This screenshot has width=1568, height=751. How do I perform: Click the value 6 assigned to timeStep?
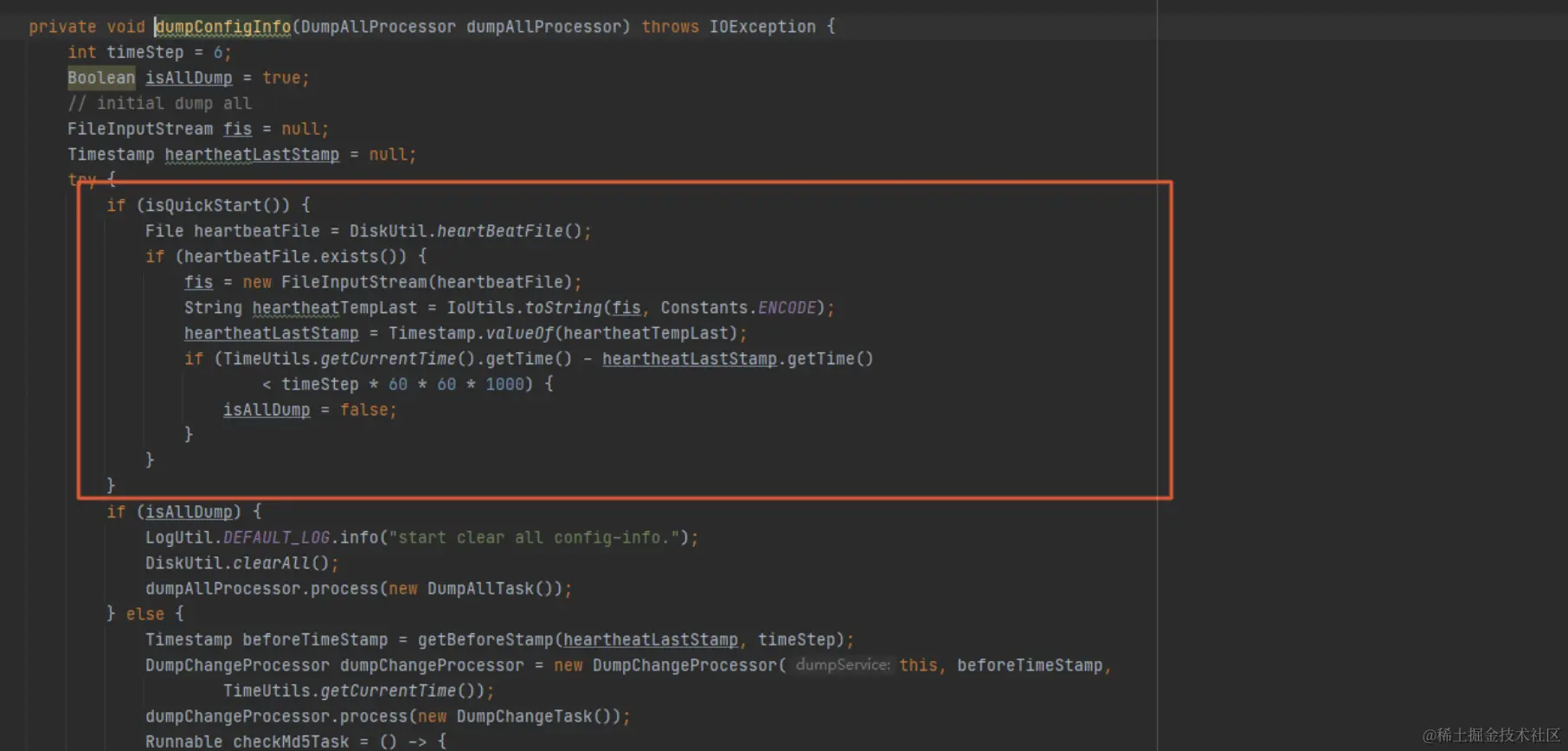[x=218, y=52]
